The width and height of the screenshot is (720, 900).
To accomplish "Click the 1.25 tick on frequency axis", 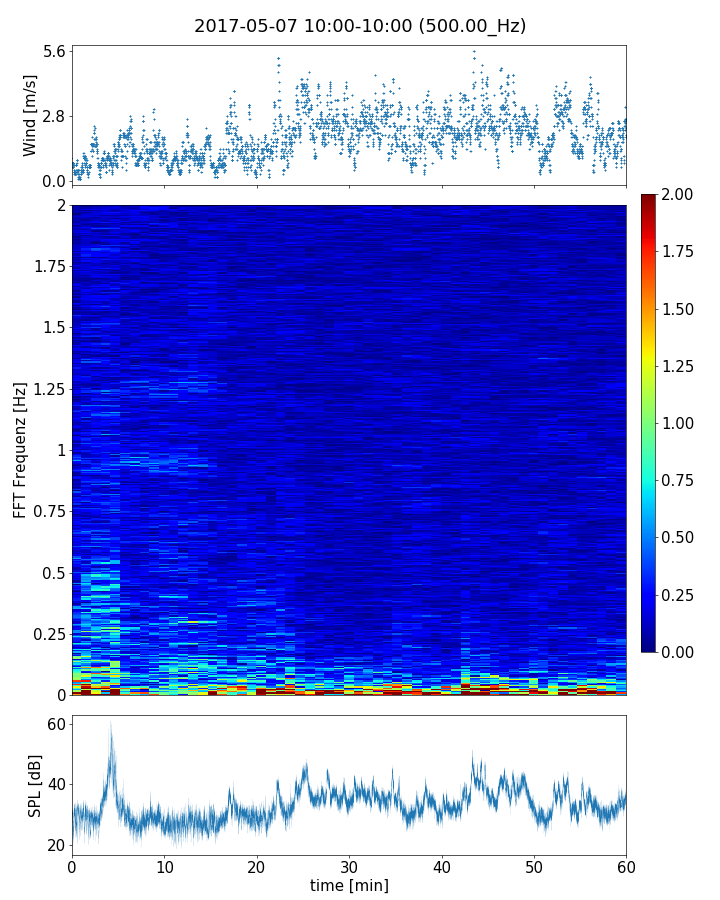I will [x=46, y=389].
